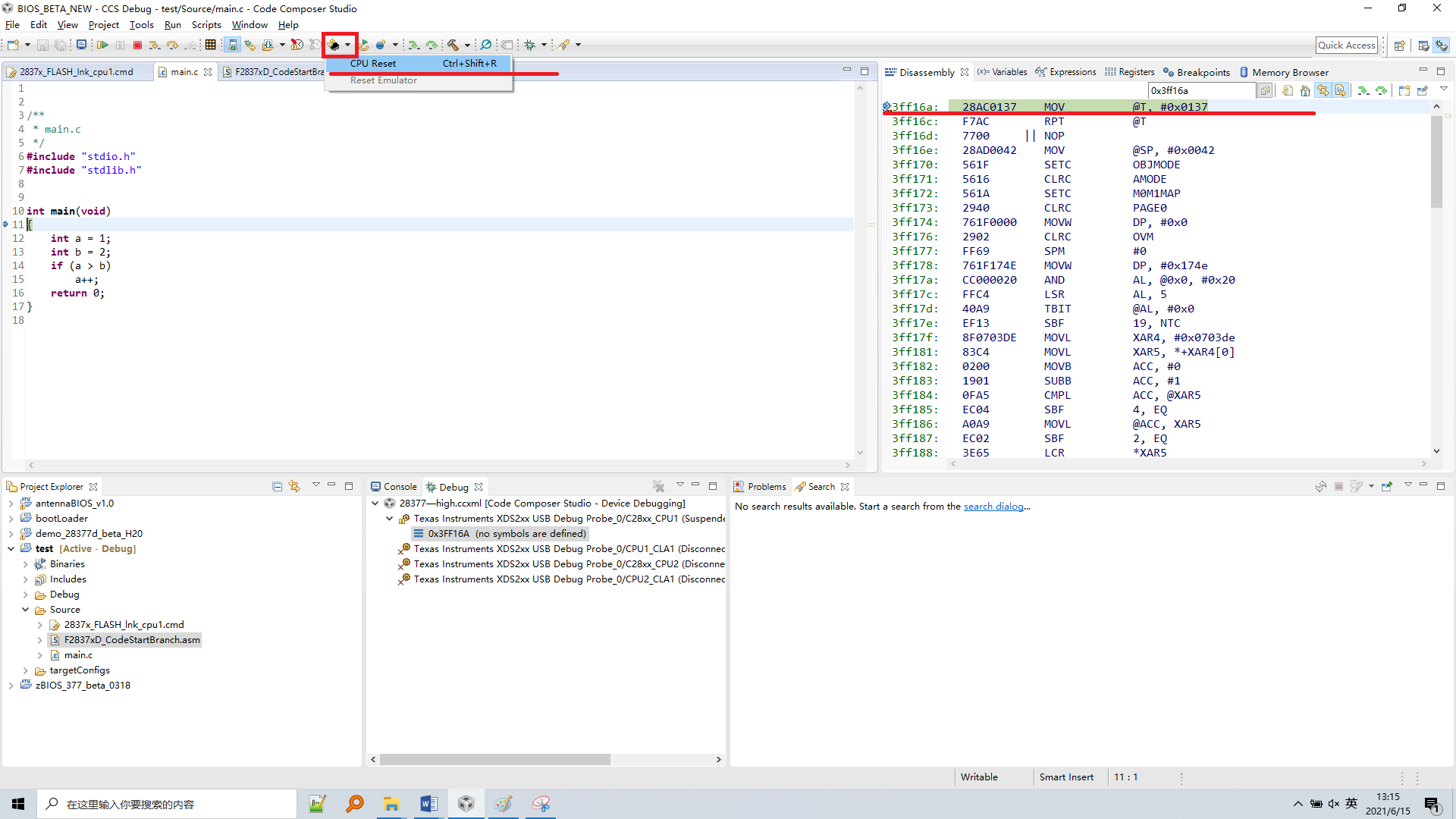Click the Resume (green play) debug icon
Viewport: 1456px width, 819px height.
(102, 45)
